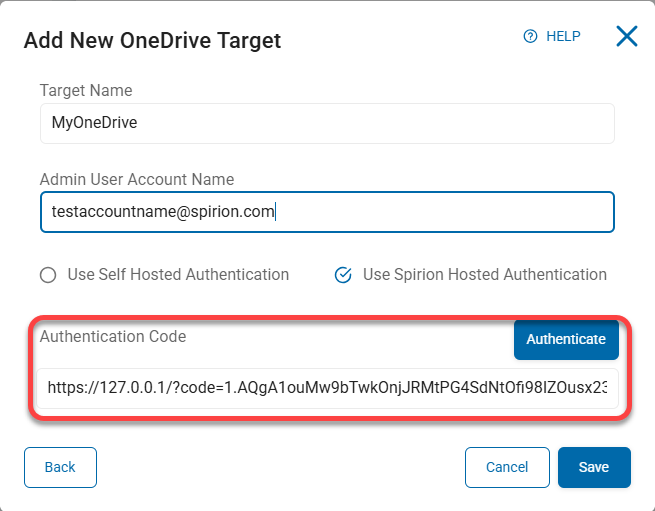Screen dimensions: 655x511
Task: Cancel adding the OneDrive target
Action: pyautogui.click(x=507, y=467)
